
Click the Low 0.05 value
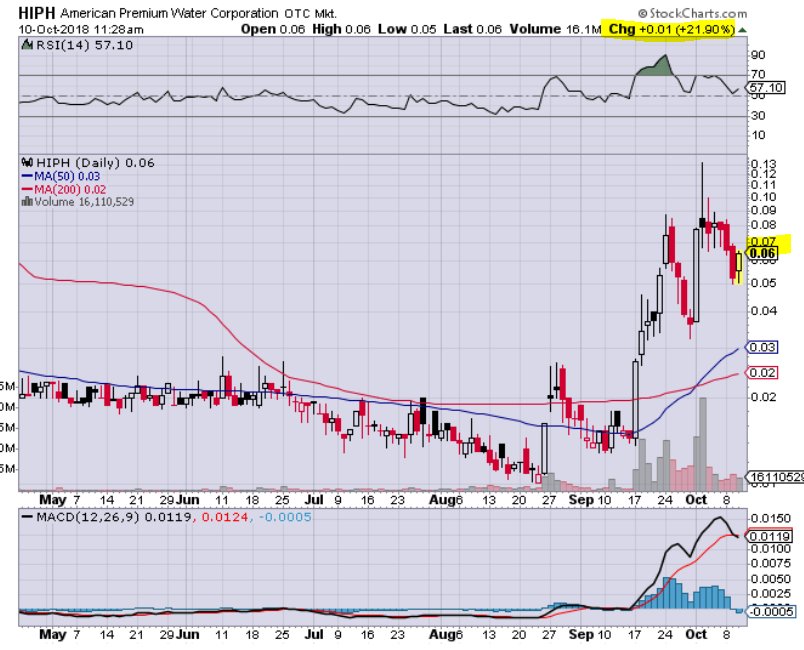click(x=407, y=29)
